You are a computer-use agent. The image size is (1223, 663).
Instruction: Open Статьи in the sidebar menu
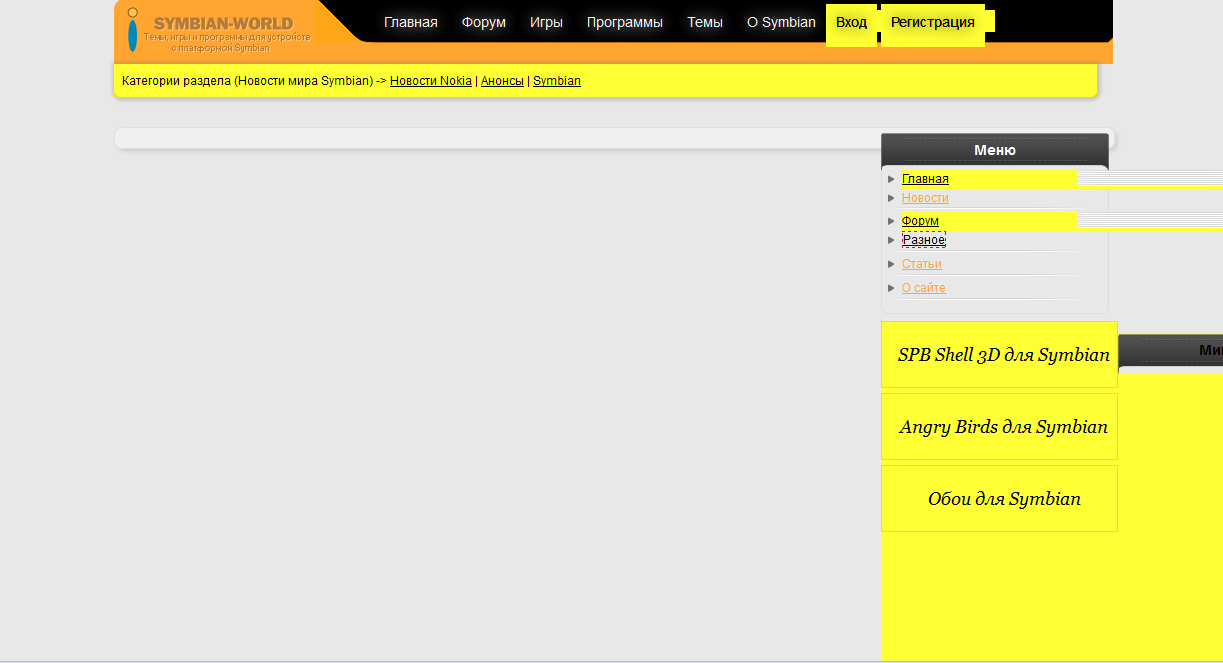click(921, 264)
